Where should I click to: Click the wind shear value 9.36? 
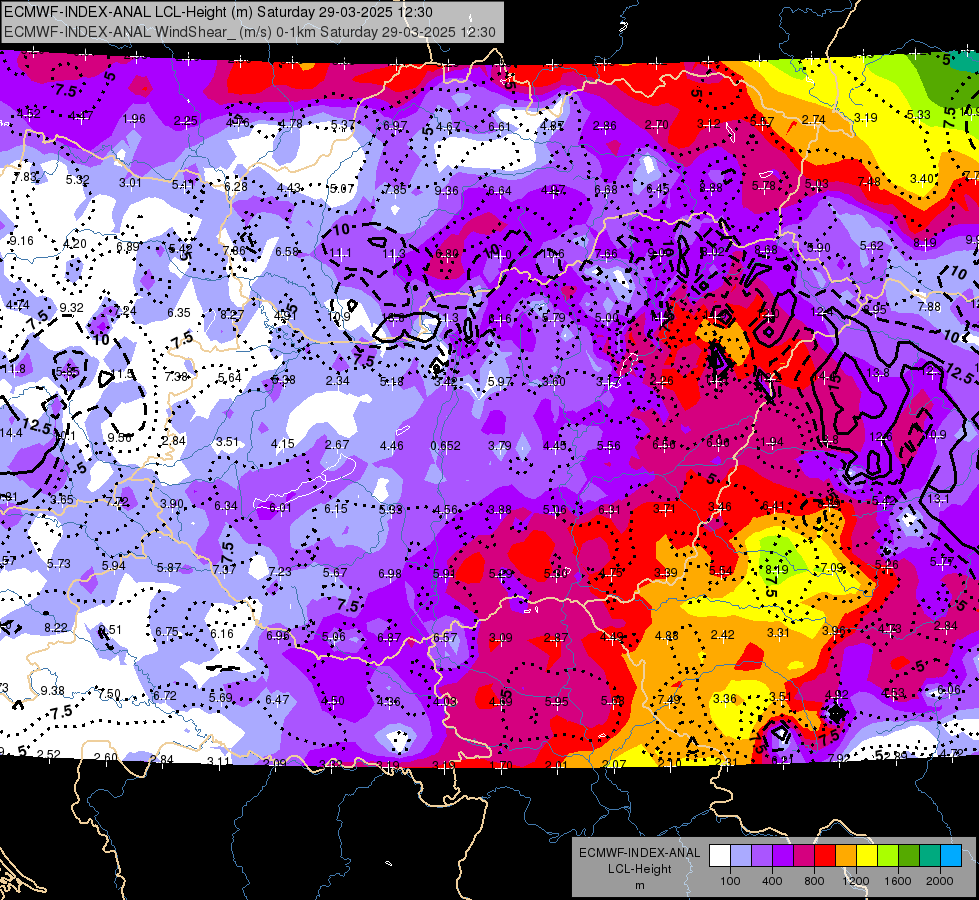click(x=446, y=190)
